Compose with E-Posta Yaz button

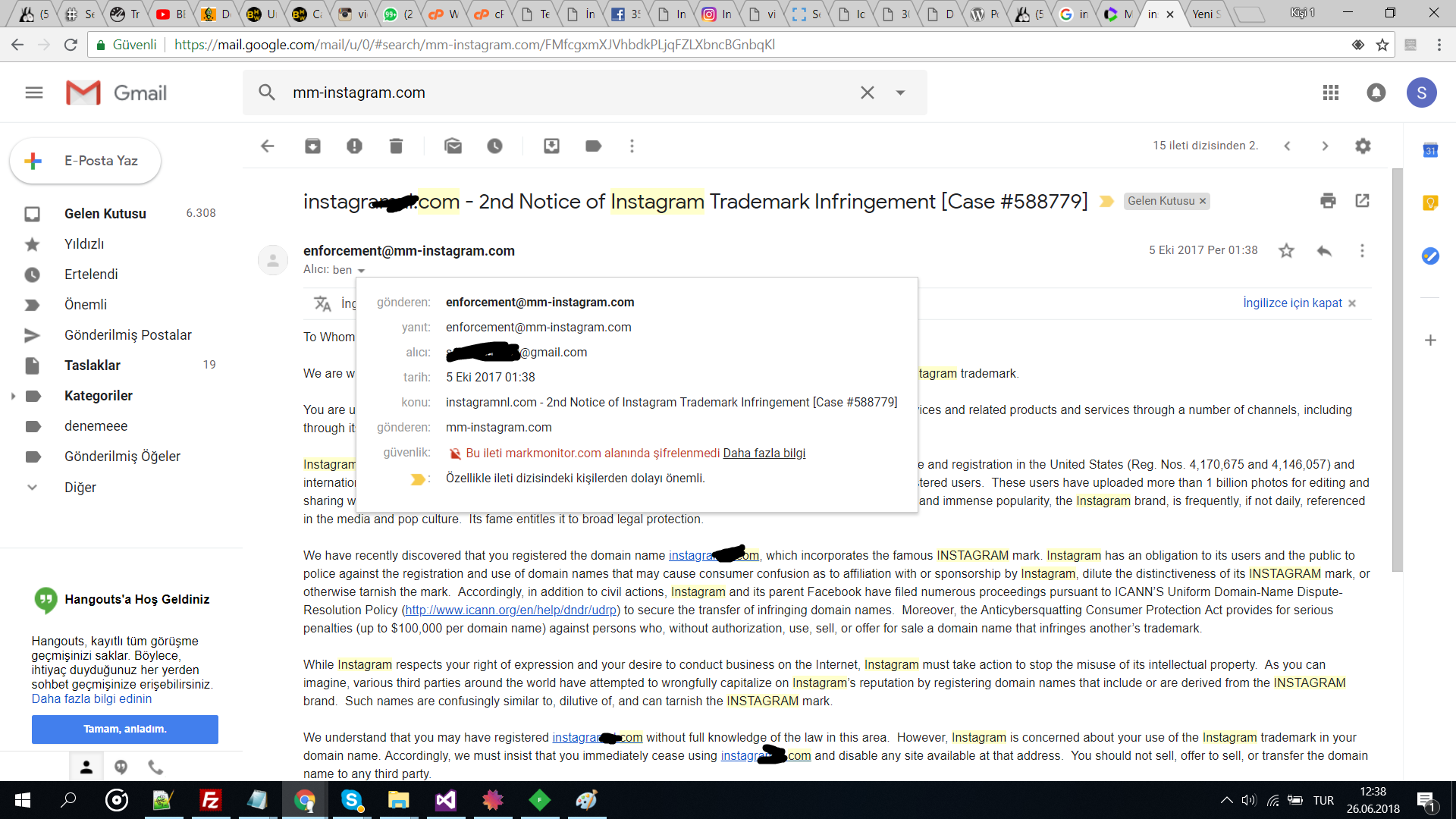85,161
